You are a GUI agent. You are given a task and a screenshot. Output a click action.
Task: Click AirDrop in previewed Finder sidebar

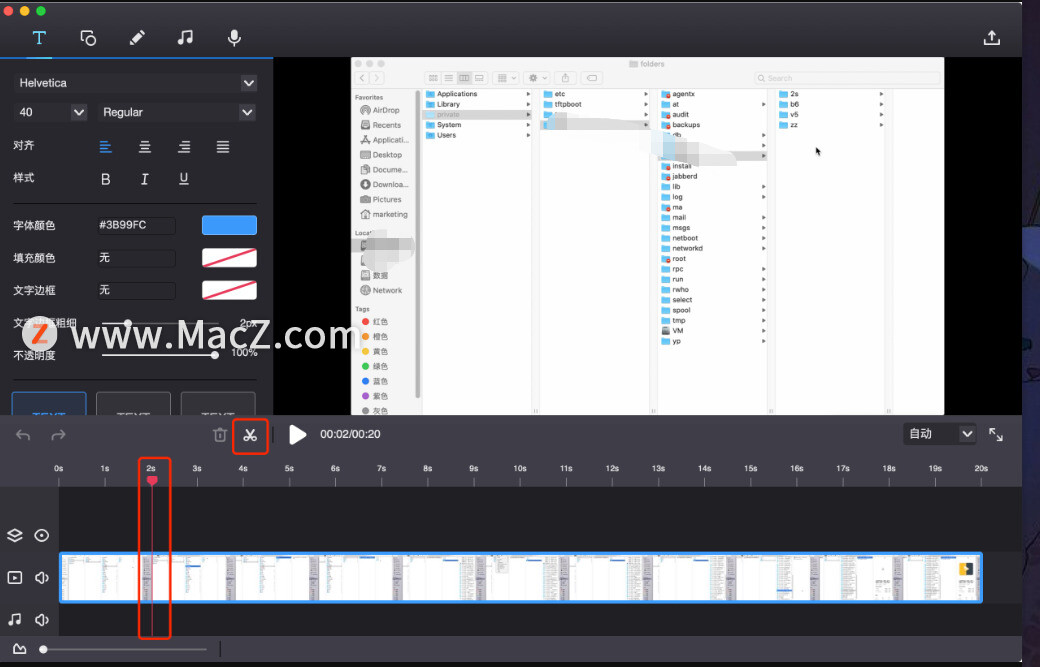380,110
